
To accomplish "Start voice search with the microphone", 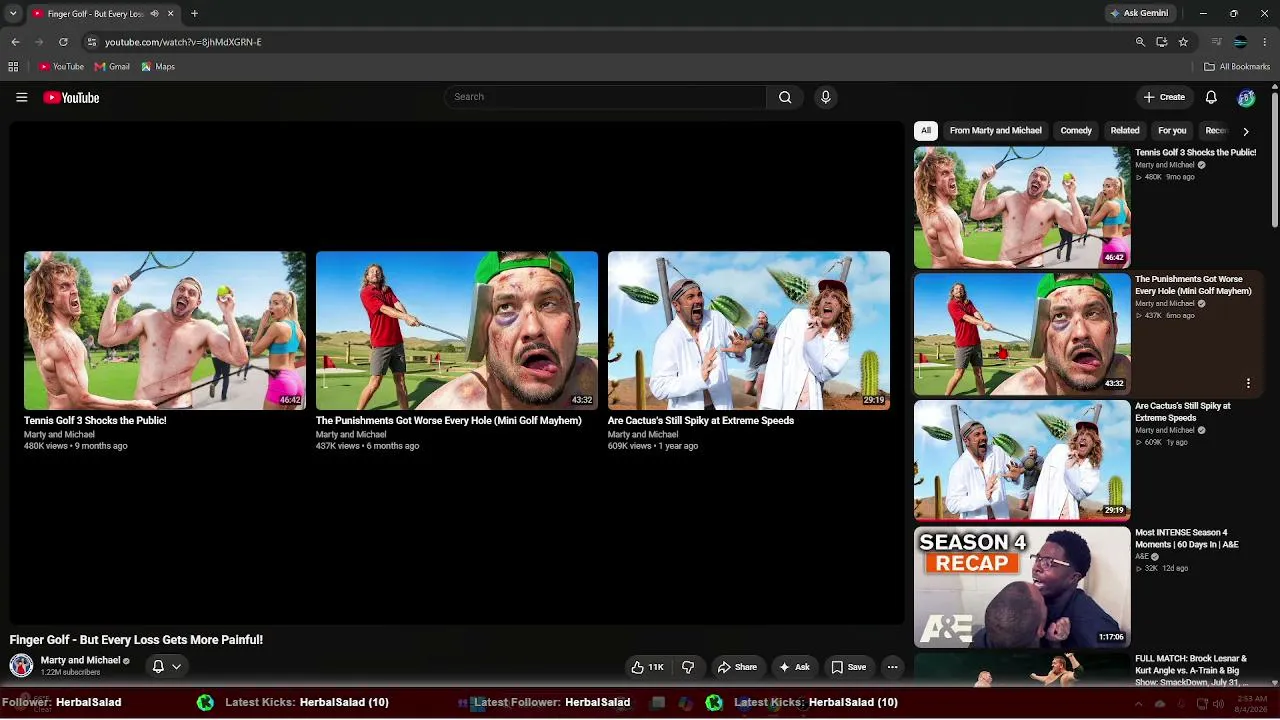I will click(x=825, y=97).
